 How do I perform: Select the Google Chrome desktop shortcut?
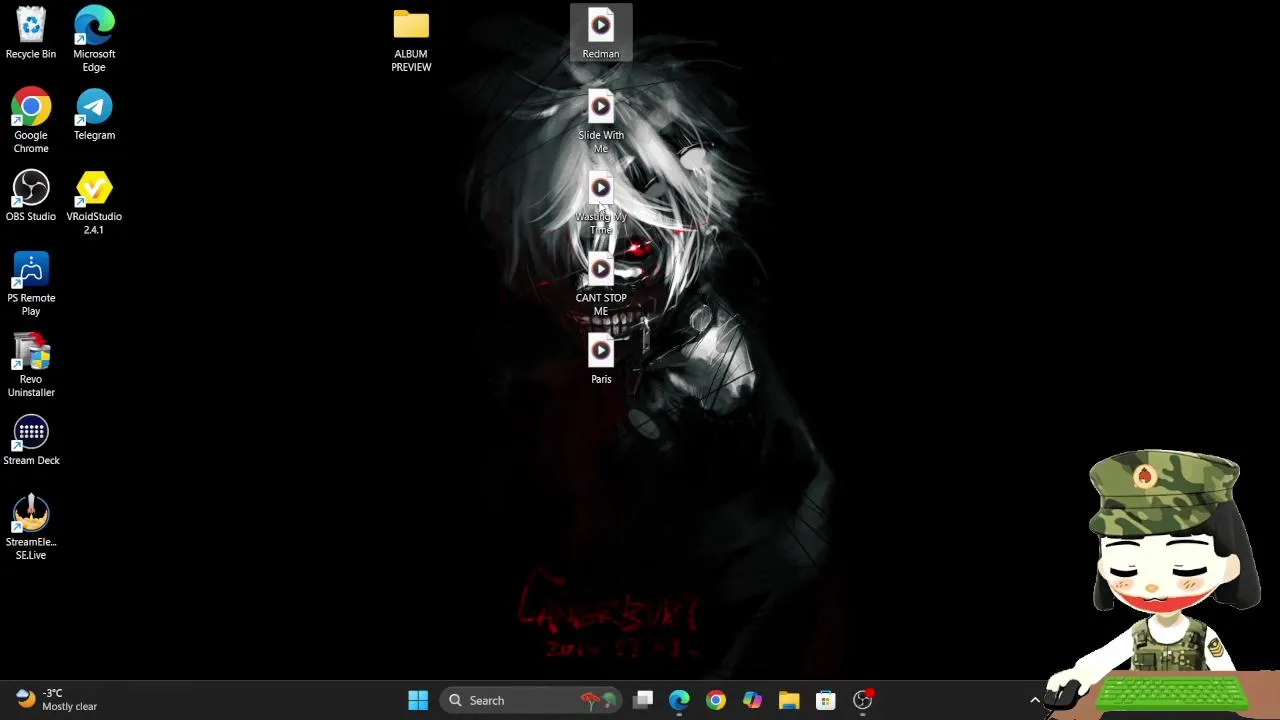(x=31, y=121)
